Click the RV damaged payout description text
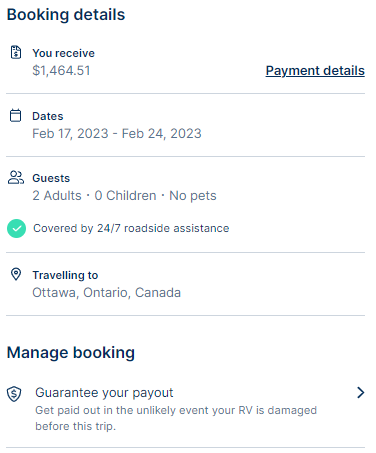This screenshot has height=453, width=376. 176,418
